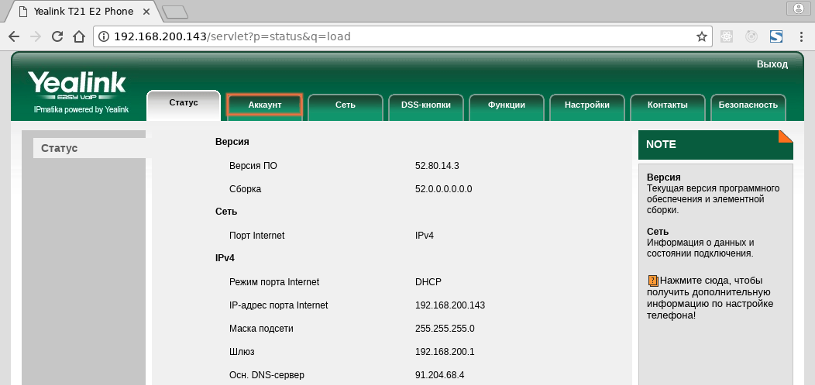Click the 'Нажмите сюда' help link

pyautogui.click(x=711, y=298)
